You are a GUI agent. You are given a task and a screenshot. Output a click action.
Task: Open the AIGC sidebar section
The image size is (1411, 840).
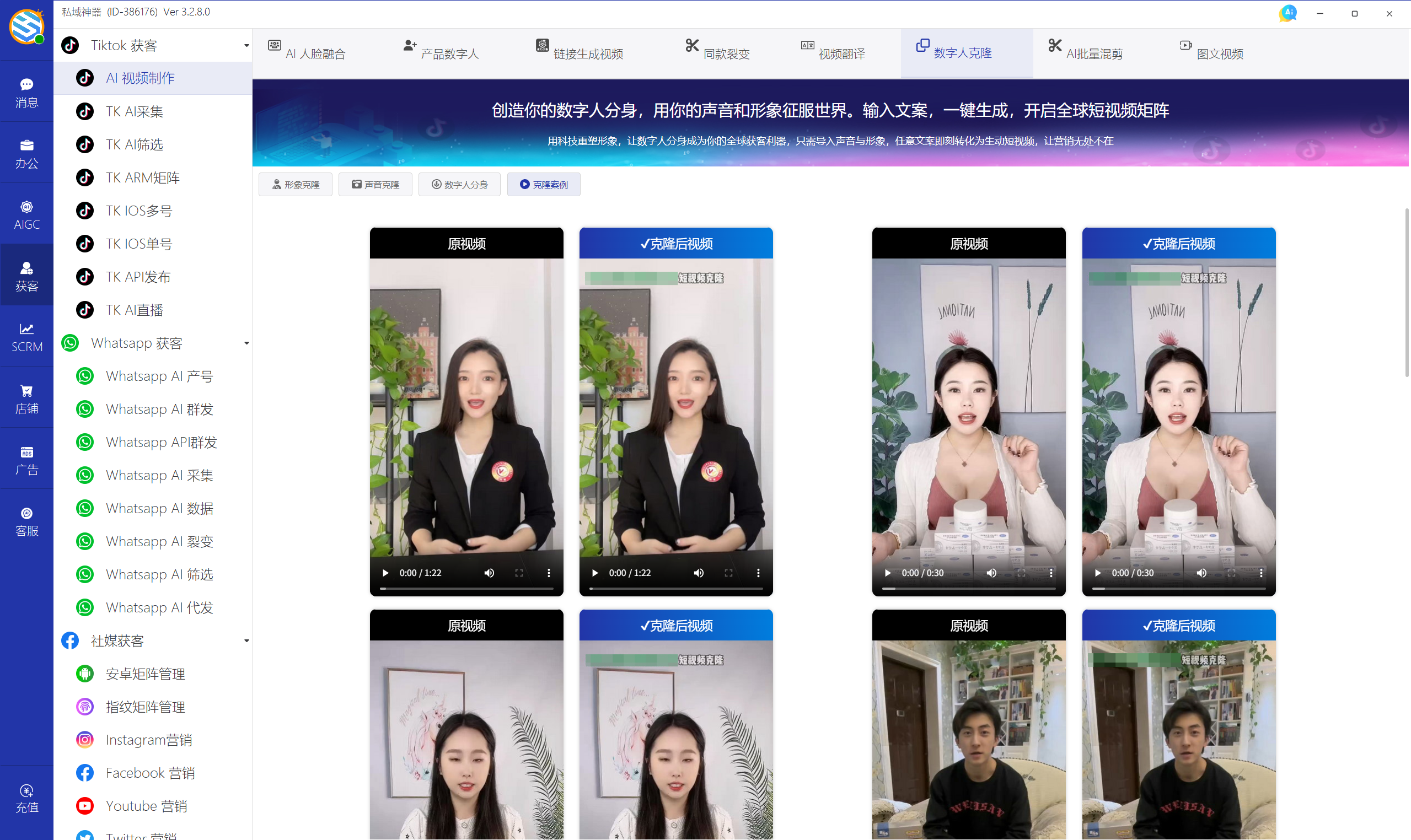[26, 214]
